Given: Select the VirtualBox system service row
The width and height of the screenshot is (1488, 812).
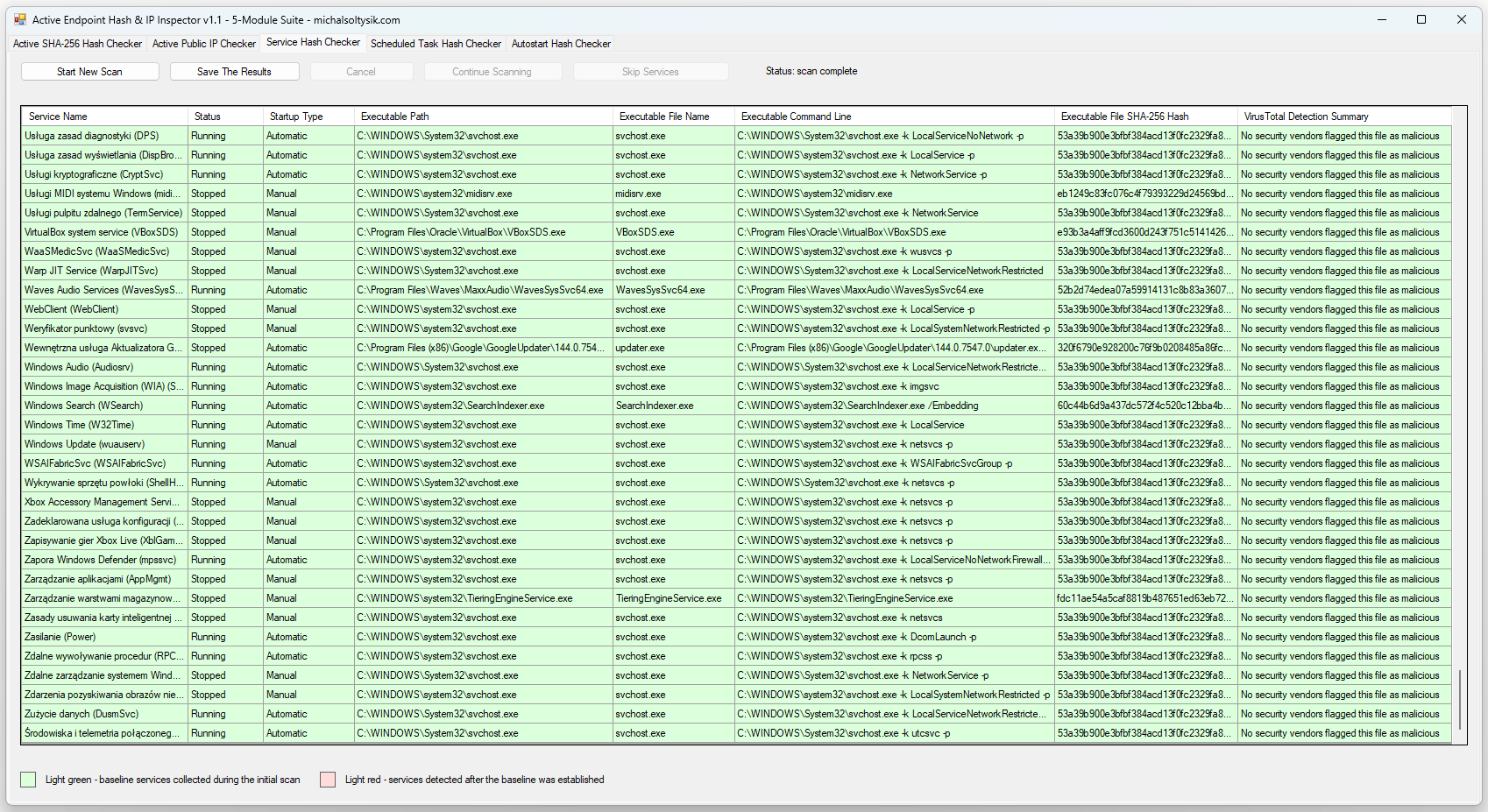Looking at the screenshot, I should [x=101, y=232].
